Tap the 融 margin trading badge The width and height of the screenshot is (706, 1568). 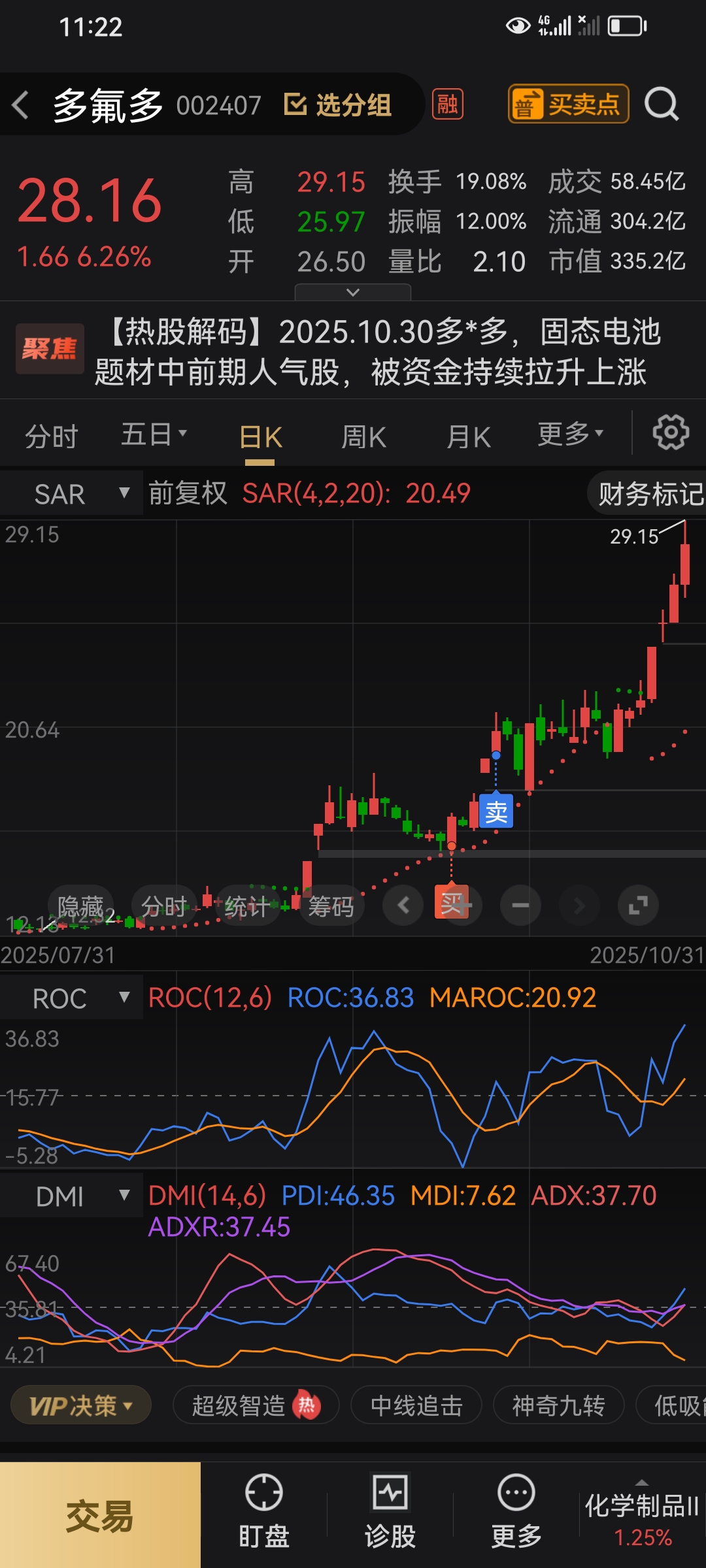pyautogui.click(x=448, y=104)
